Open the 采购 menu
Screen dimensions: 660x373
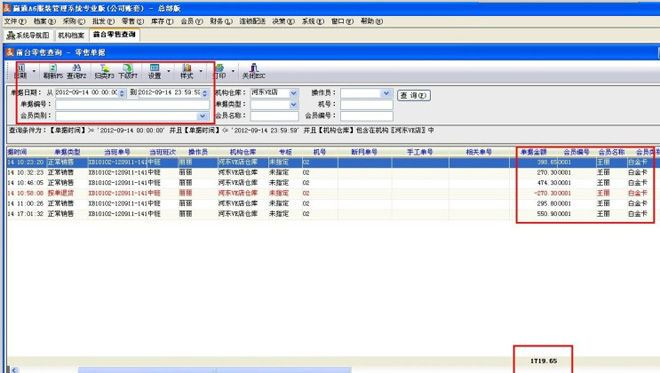coord(74,21)
